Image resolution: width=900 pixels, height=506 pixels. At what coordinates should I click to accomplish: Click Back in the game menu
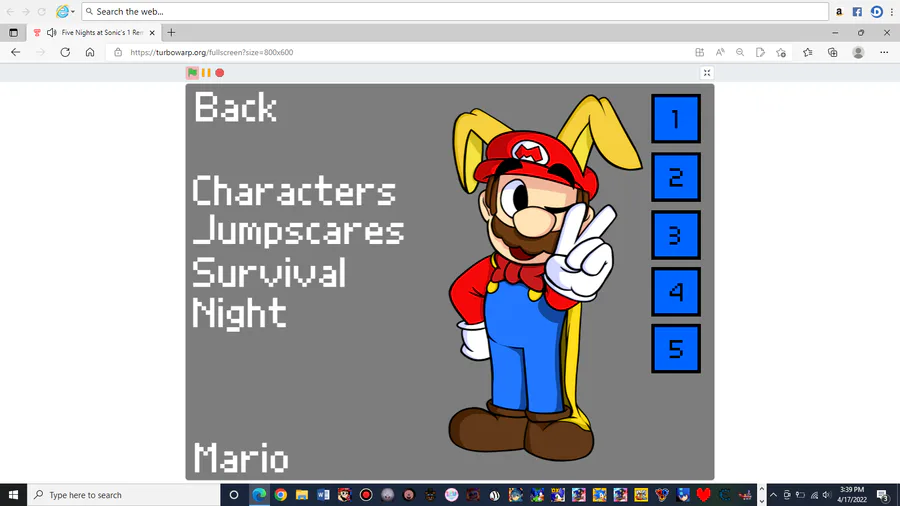tap(235, 107)
